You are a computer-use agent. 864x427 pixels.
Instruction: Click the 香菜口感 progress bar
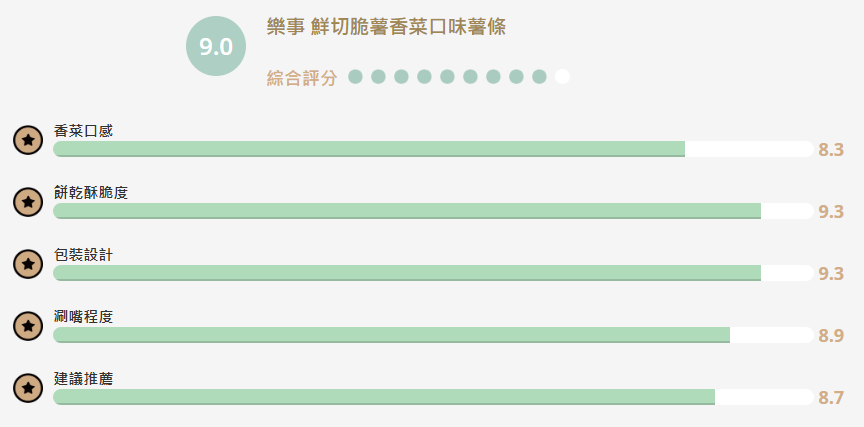pos(433,149)
